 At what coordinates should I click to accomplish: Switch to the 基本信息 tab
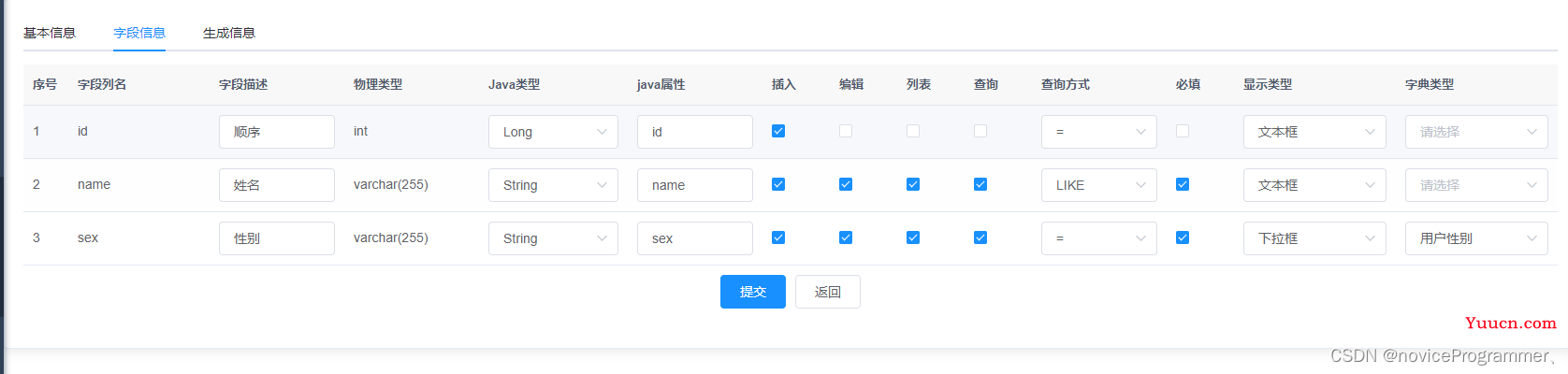[x=50, y=33]
